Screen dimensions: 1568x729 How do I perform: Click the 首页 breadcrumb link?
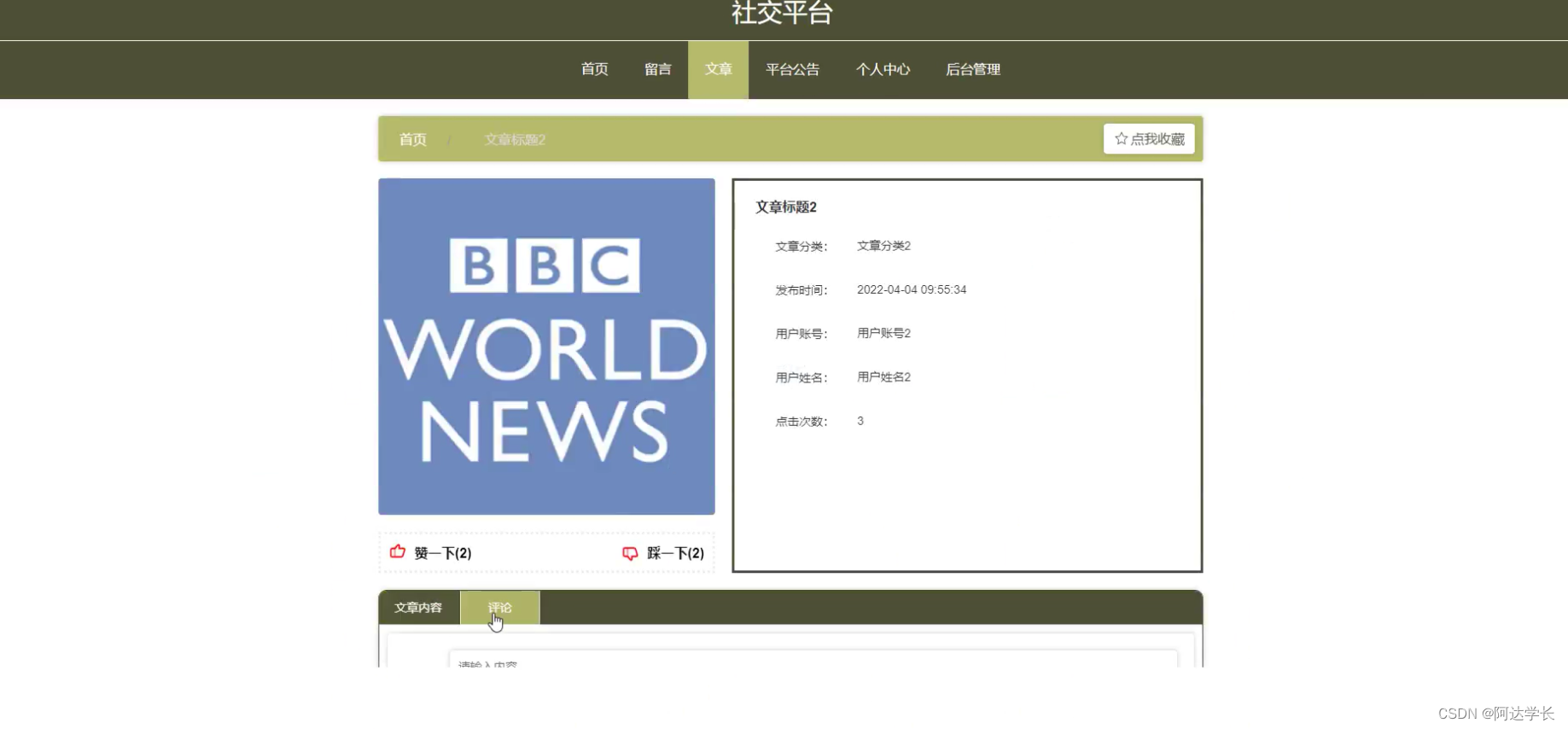pyautogui.click(x=413, y=139)
